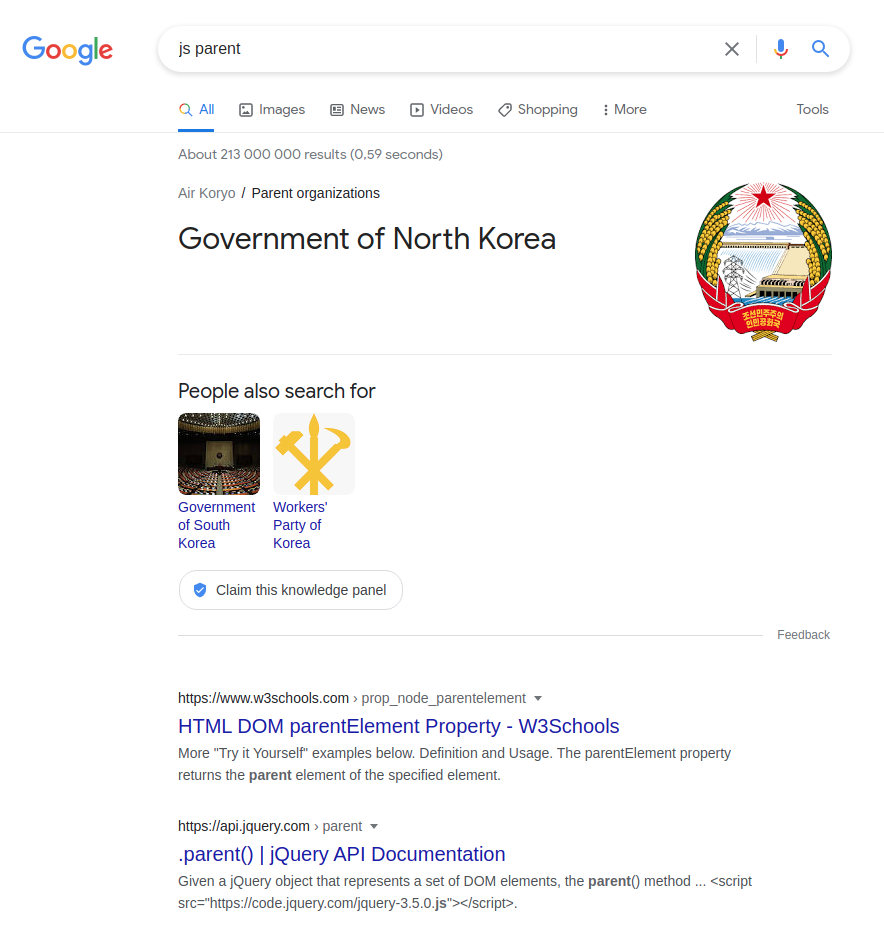This screenshot has height=926, width=884.
Task: Start voice search with microphone icon
Action: click(781, 49)
